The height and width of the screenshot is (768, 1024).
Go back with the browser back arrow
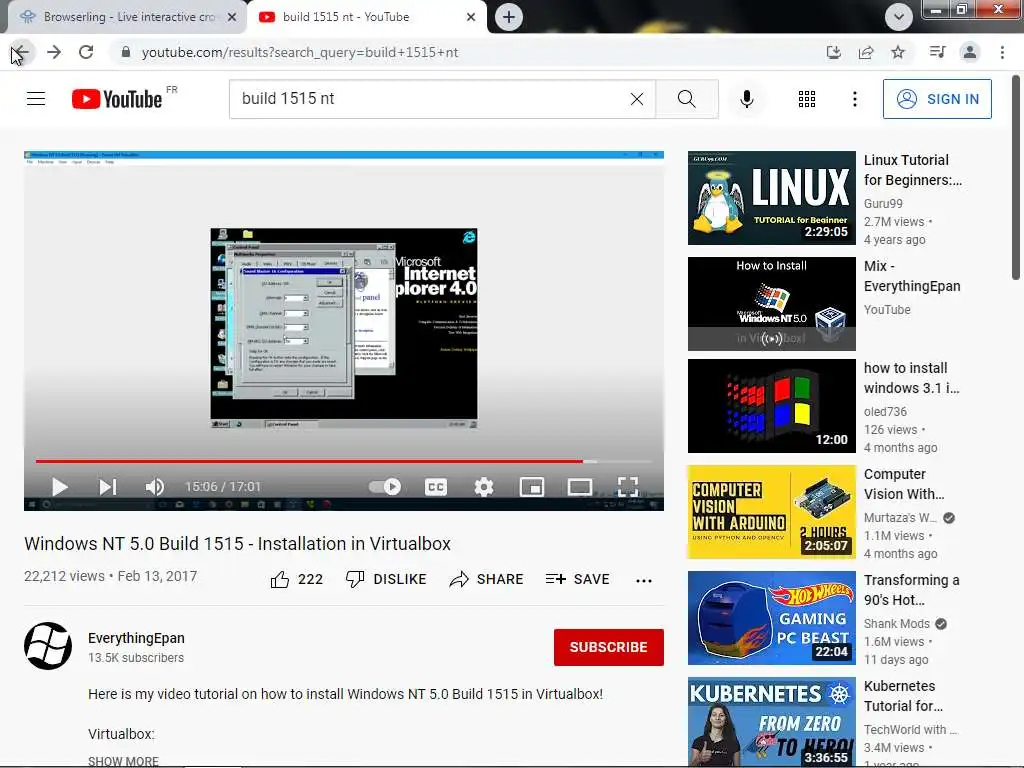(x=21, y=52)
